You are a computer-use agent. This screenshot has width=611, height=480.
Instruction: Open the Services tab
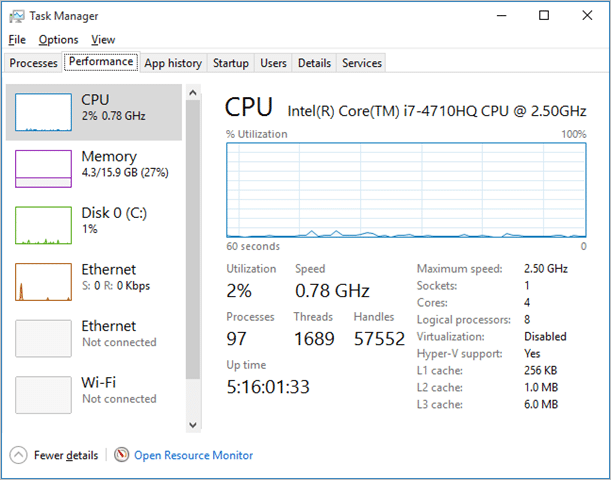(x=362, y=63)
